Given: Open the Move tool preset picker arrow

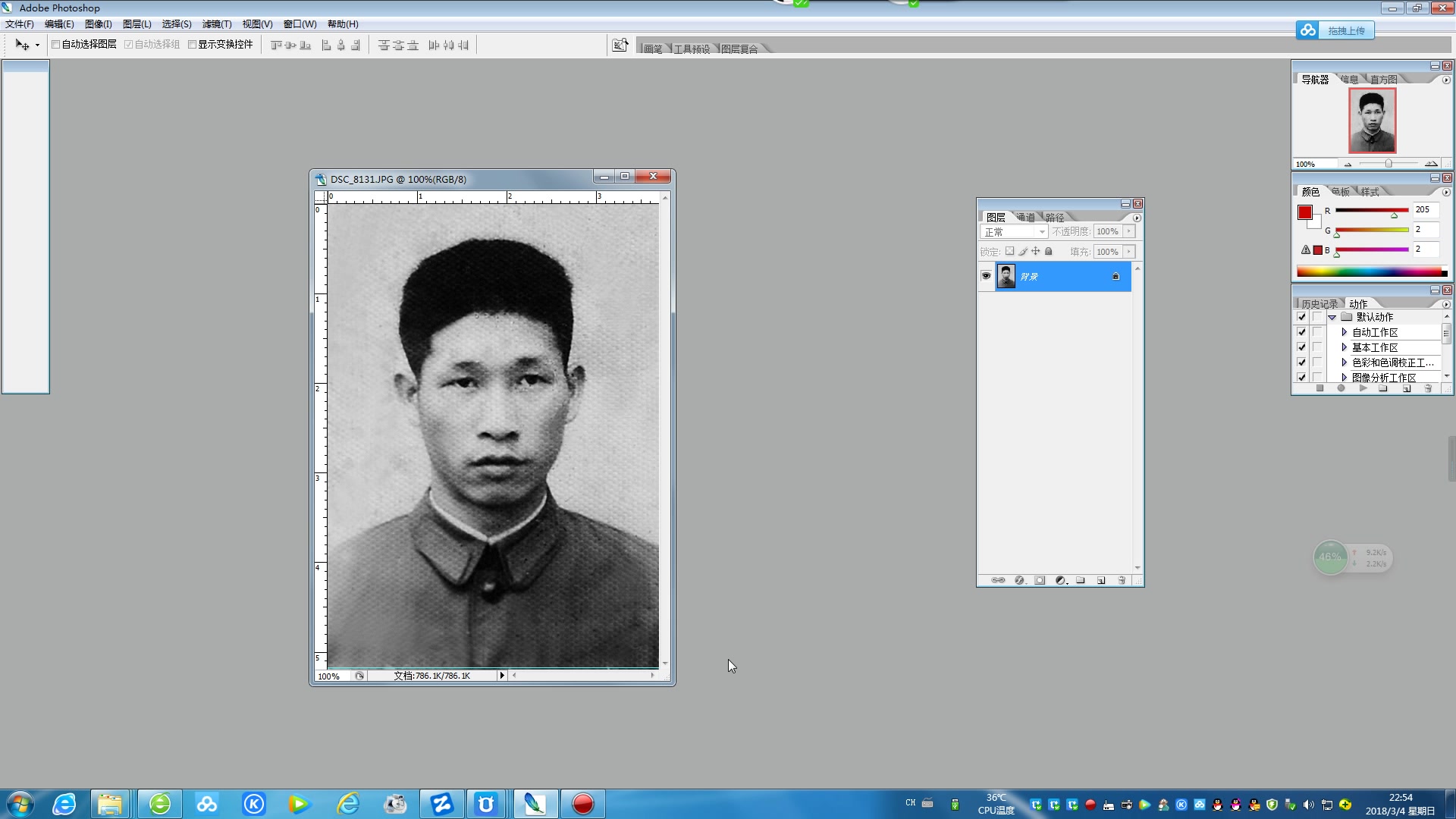Looking at the screenshot, I should 37,45.
